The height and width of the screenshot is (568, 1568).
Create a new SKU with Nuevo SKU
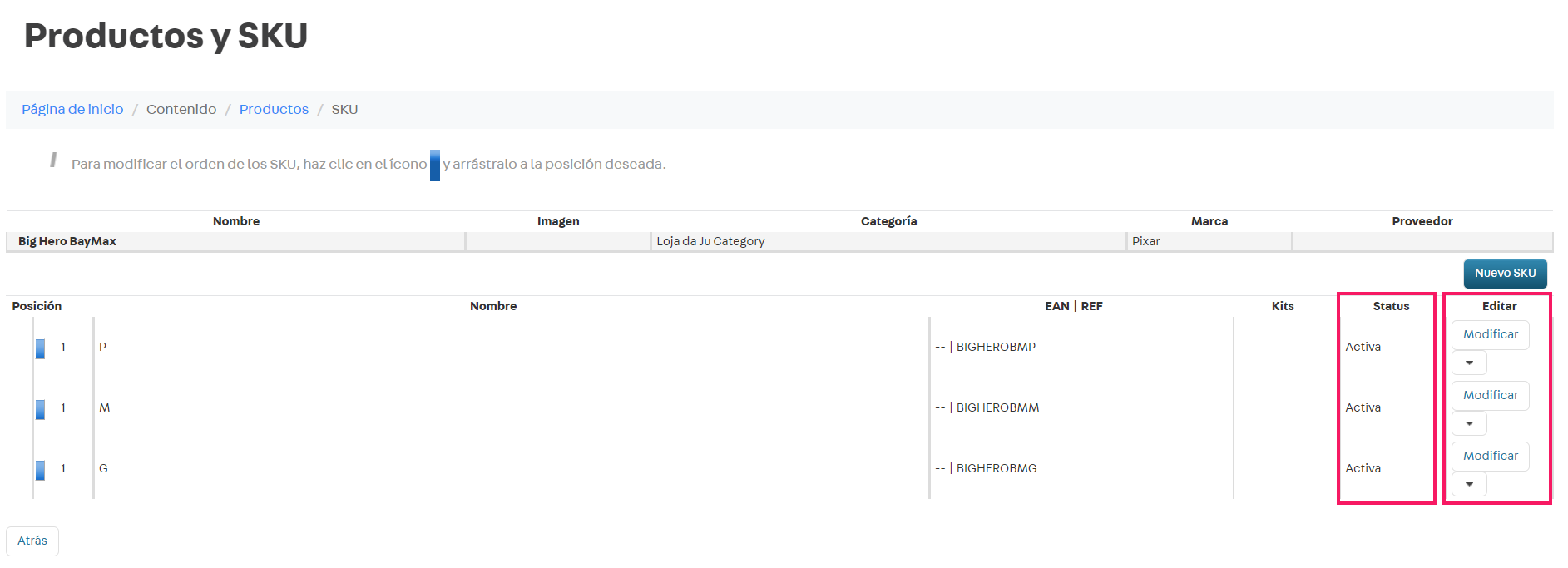(x=1505, y=274)
